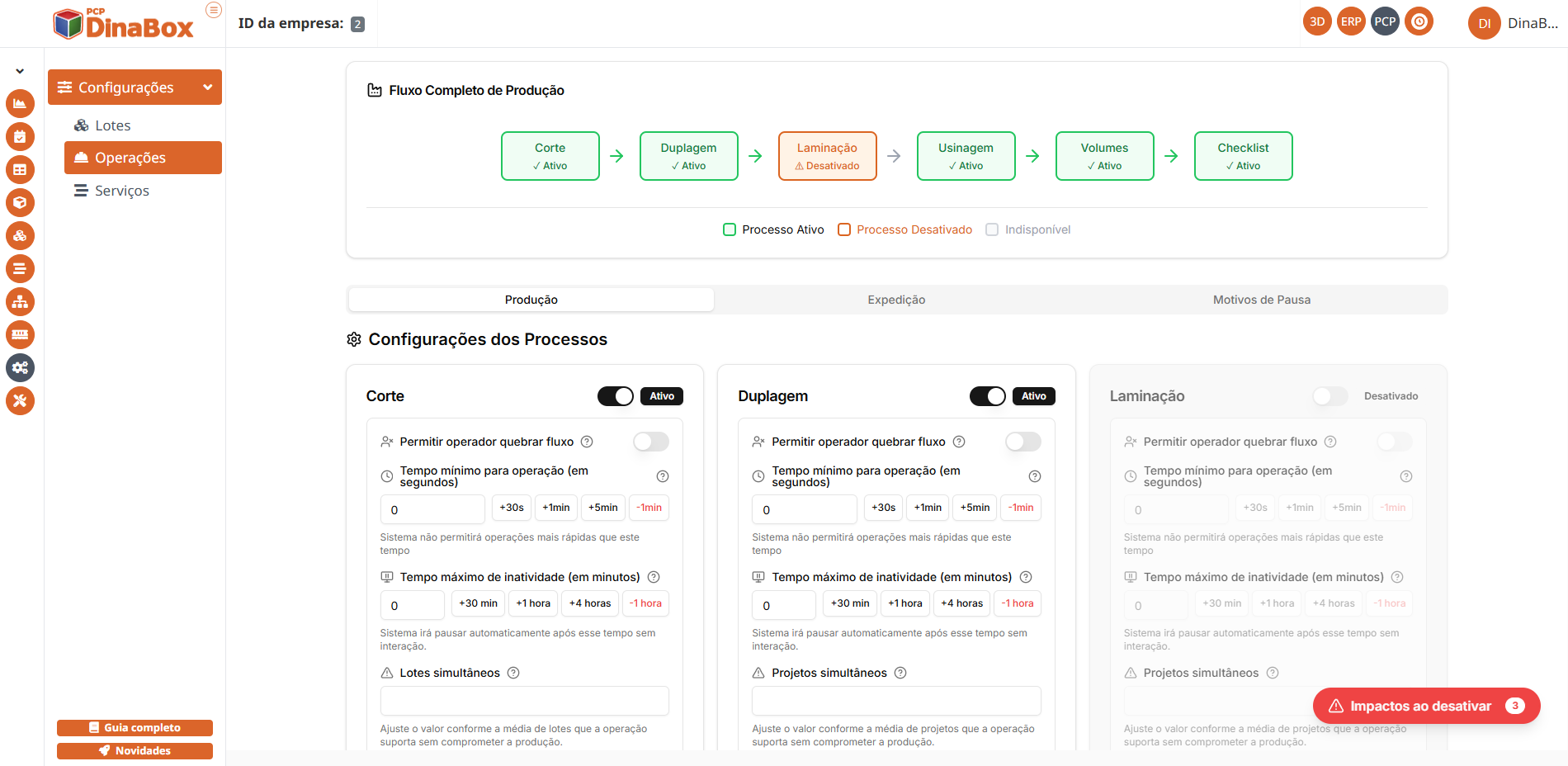1568x766 pixels.
Task: Focus the Corte Lotes simultâneos input field
Action: pos(524,701)
